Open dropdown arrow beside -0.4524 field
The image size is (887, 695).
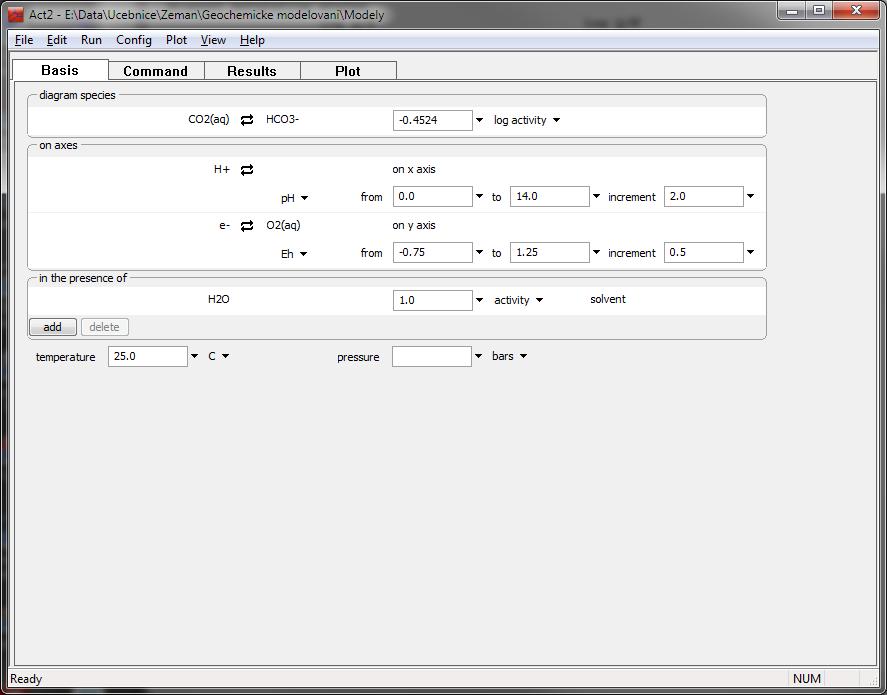(x=480, y=120)
